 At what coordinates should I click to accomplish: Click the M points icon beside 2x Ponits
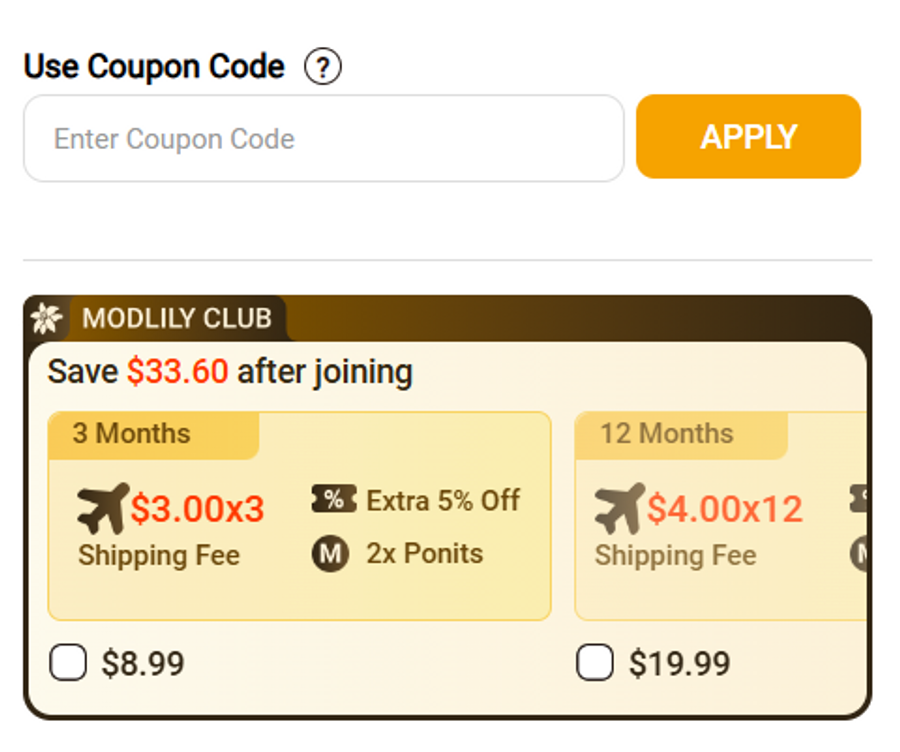pyautogui.click(x=330, y=555)
